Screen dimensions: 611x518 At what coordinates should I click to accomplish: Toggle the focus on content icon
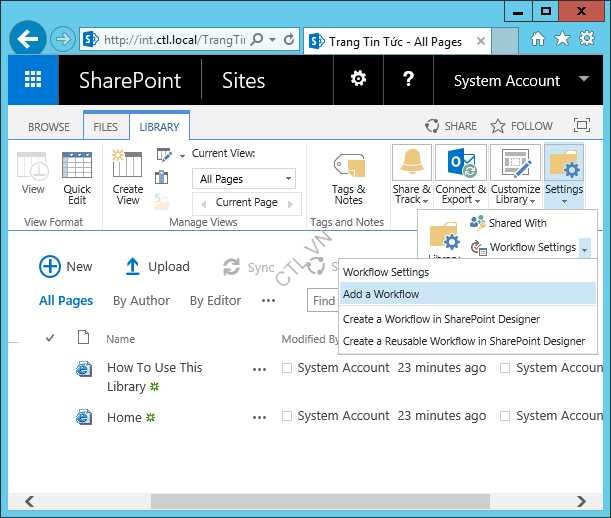(x=581, y=126)
